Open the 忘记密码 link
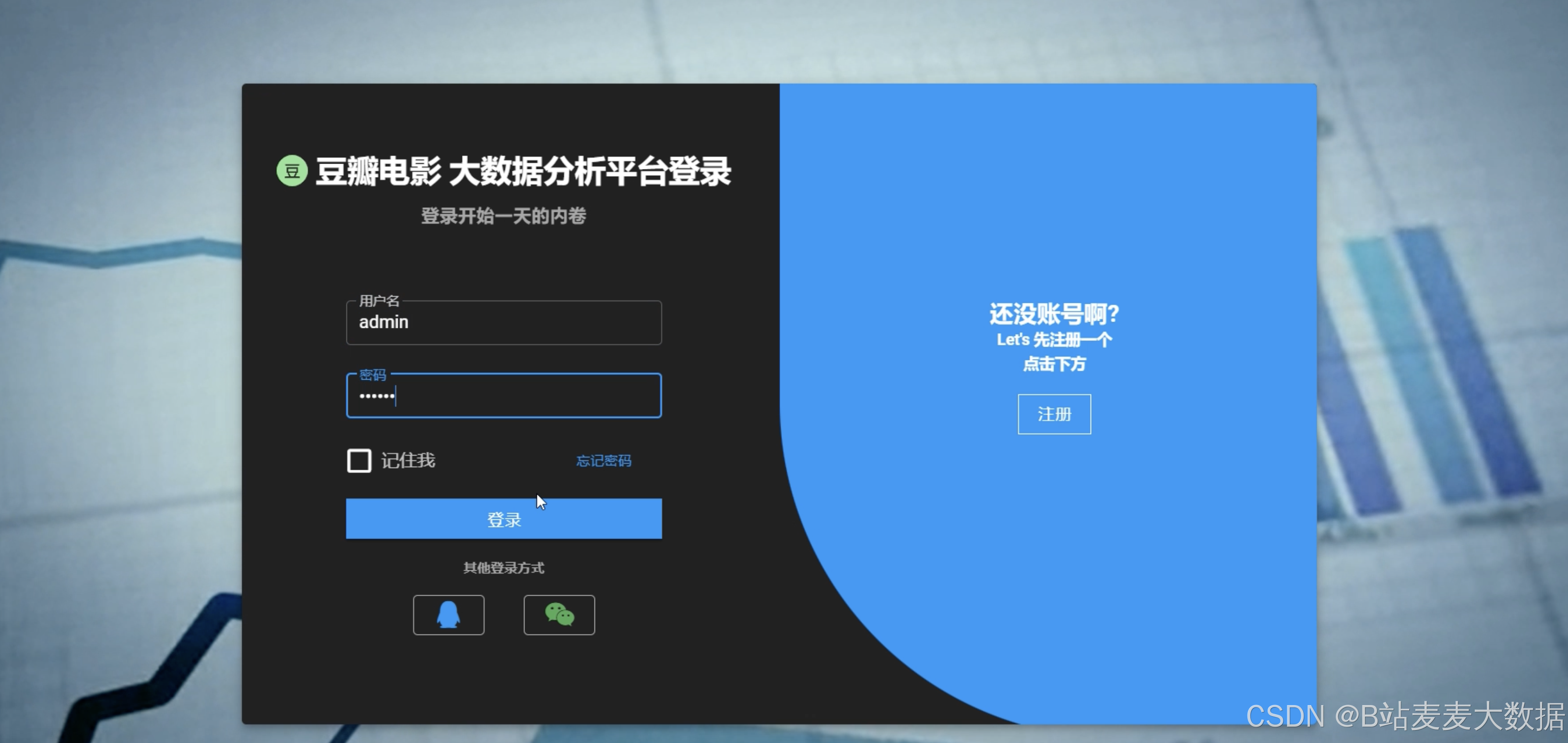This screenshot has height=743, width=1568. (604, 461)
